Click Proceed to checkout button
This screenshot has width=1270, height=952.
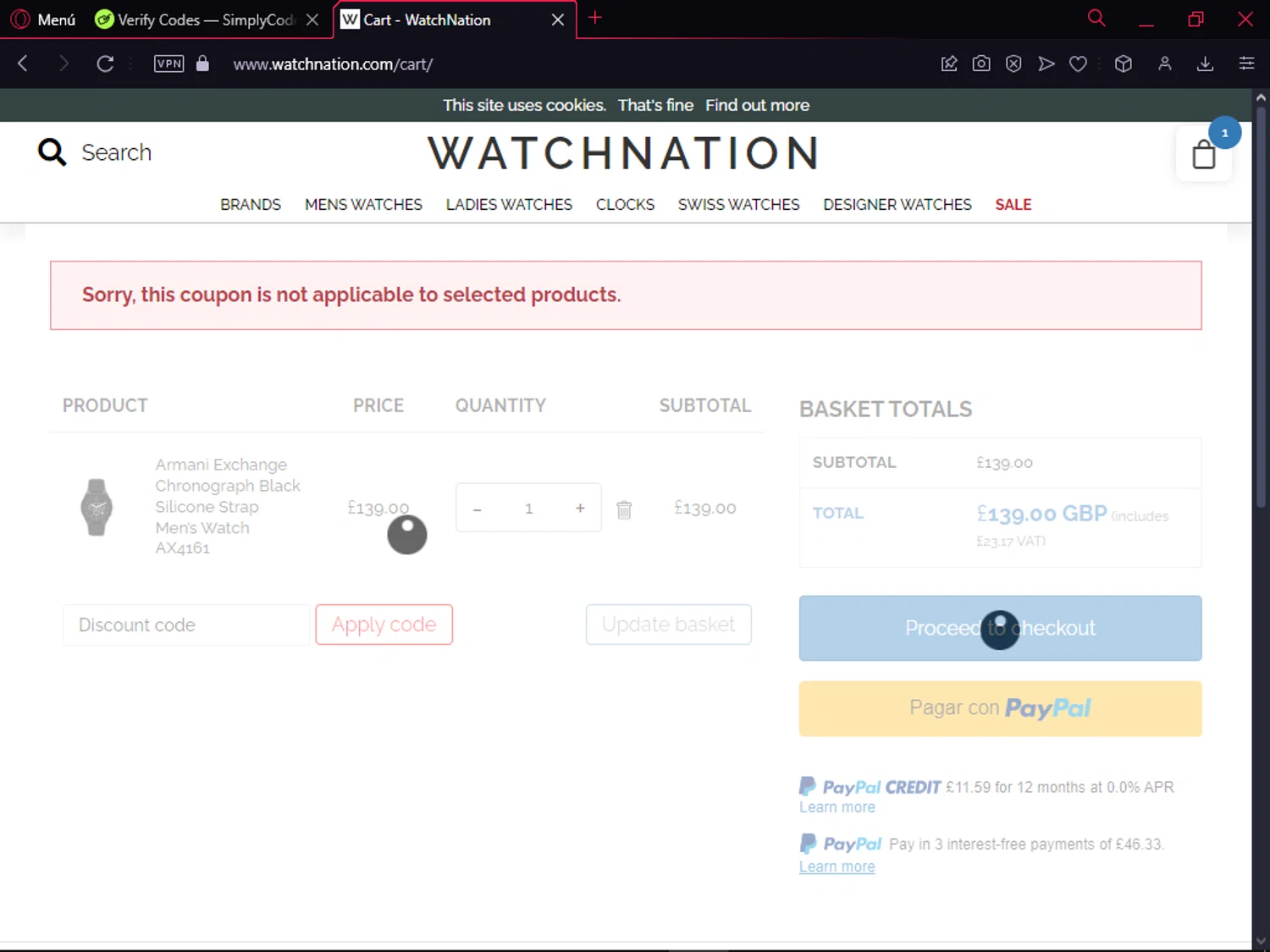click(1000, 628)
